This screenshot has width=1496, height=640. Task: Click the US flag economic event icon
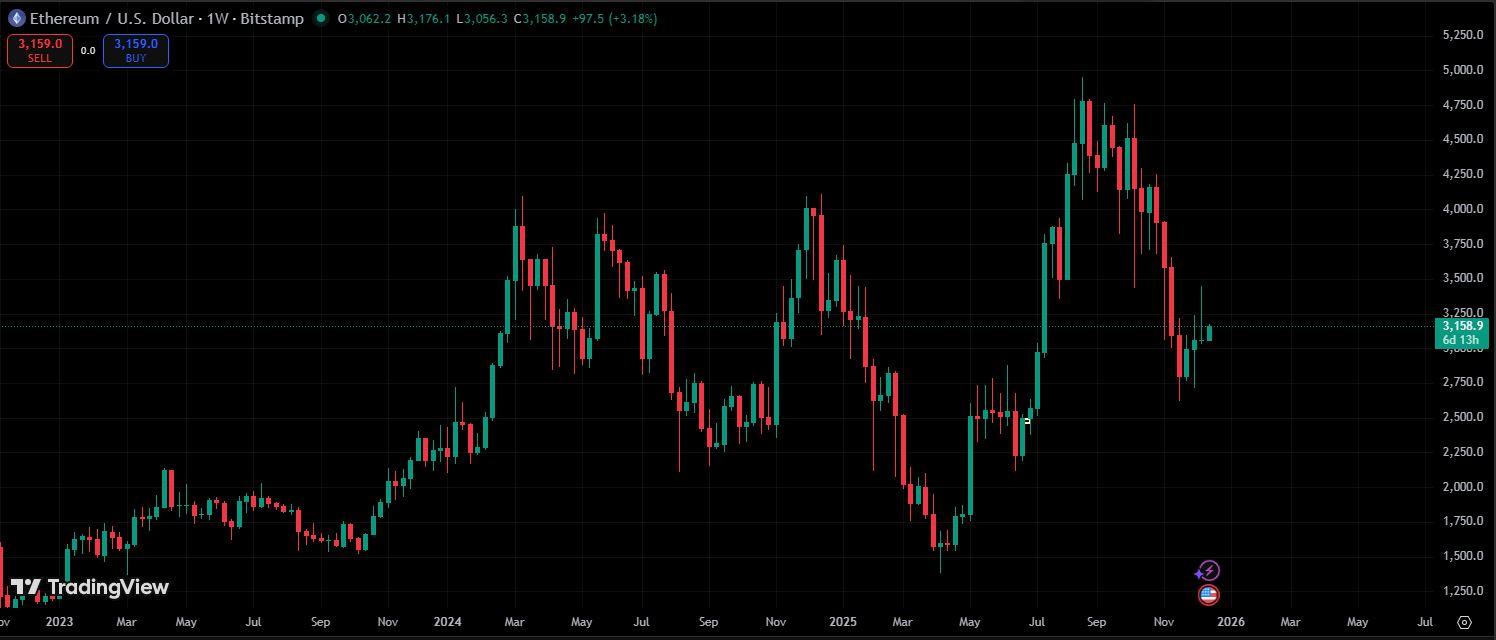click(1208, 595)
